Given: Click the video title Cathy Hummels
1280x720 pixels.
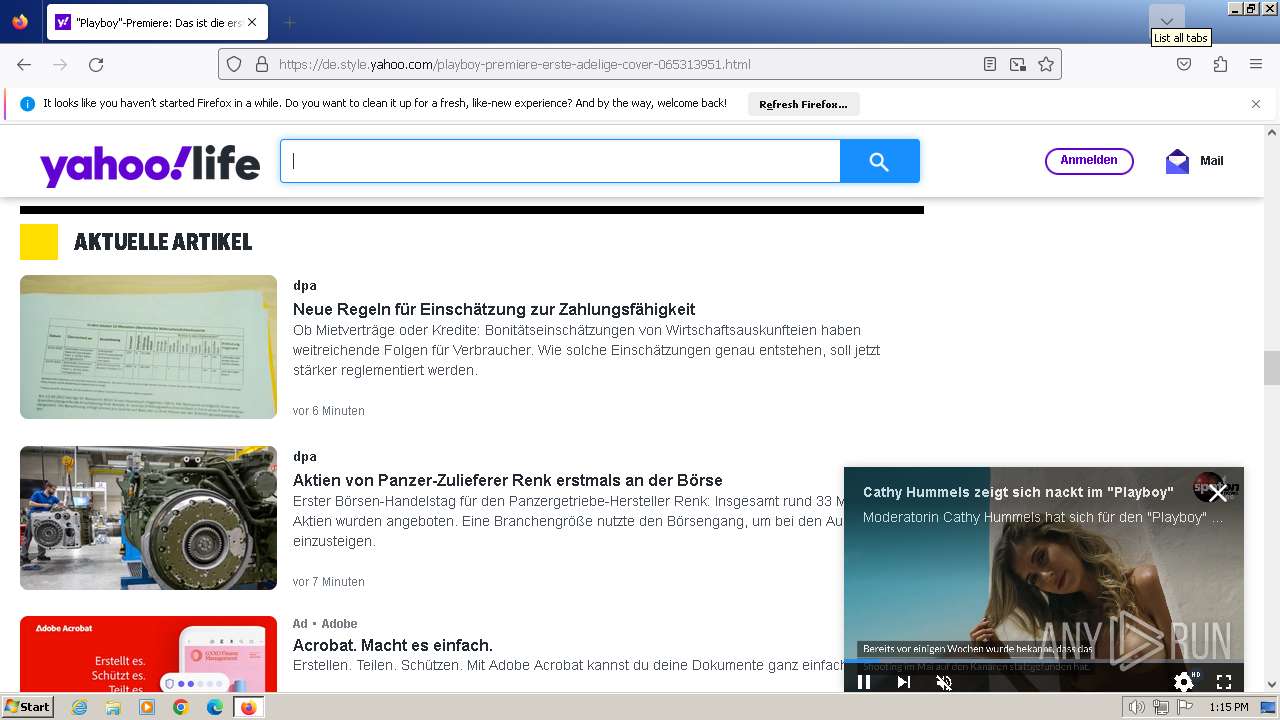Looking at the screenshot, I should 1018,492.
